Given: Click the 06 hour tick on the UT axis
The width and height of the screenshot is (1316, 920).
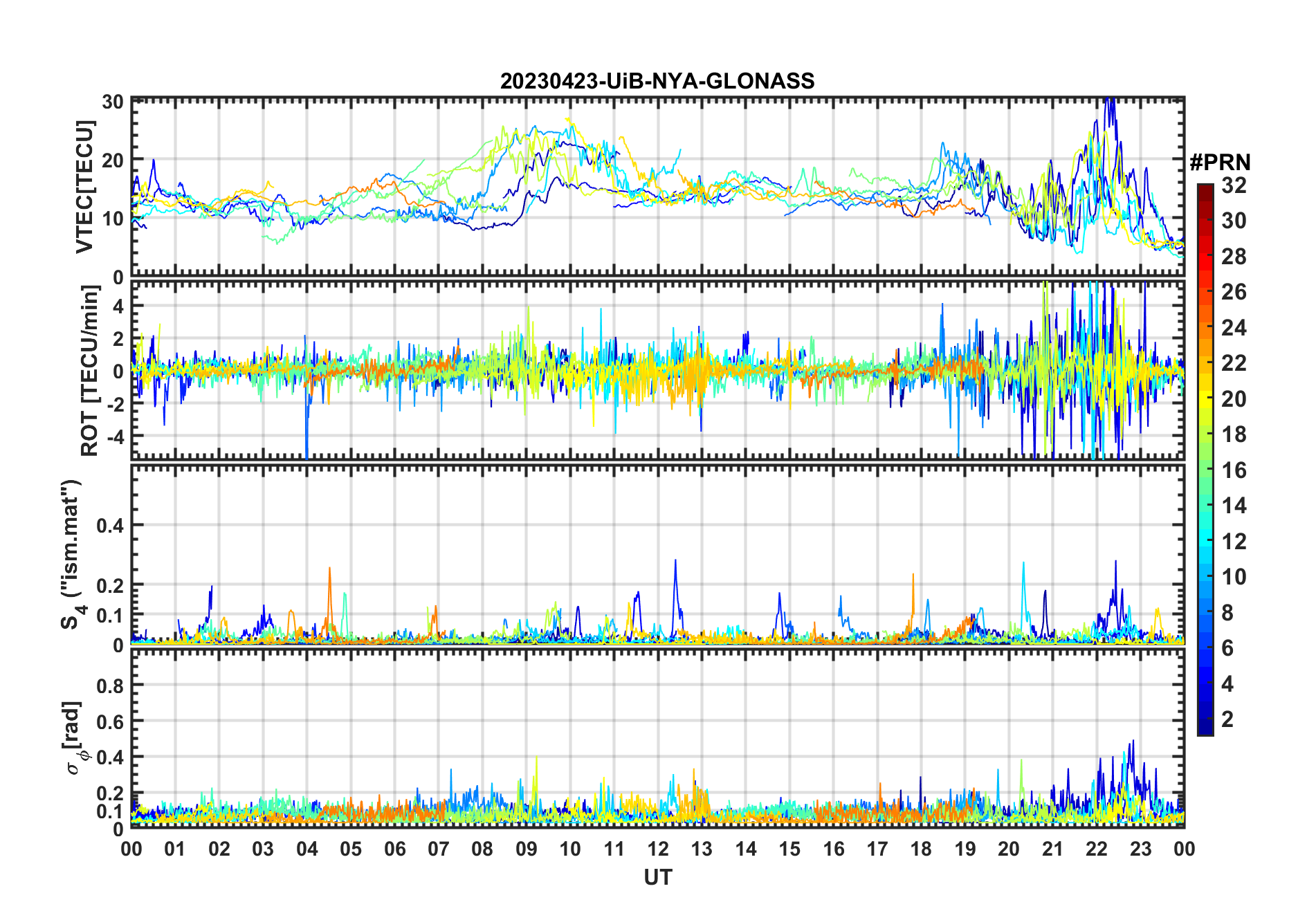Looking at the screenshot, I should (395, 849).
